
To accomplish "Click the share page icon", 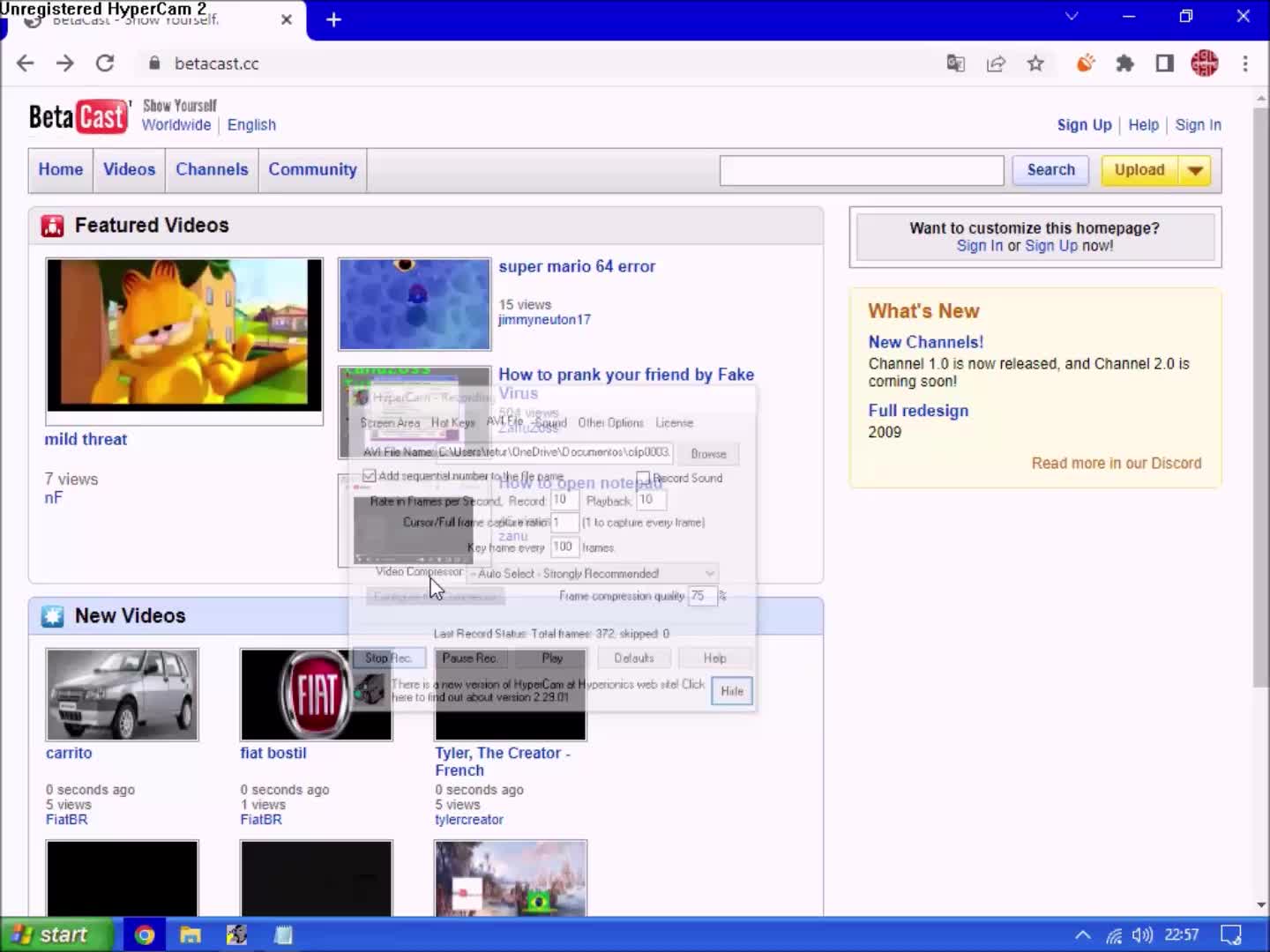I will (x=996, y=63).
